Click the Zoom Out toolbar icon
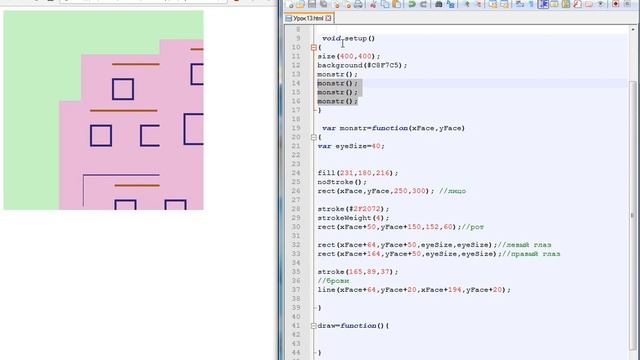 478,4
